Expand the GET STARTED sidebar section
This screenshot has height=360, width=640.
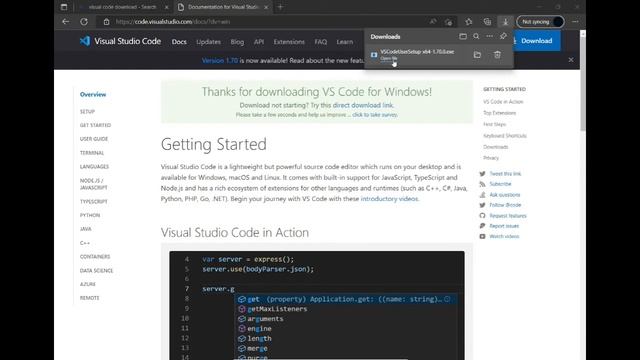click(95, 125)
